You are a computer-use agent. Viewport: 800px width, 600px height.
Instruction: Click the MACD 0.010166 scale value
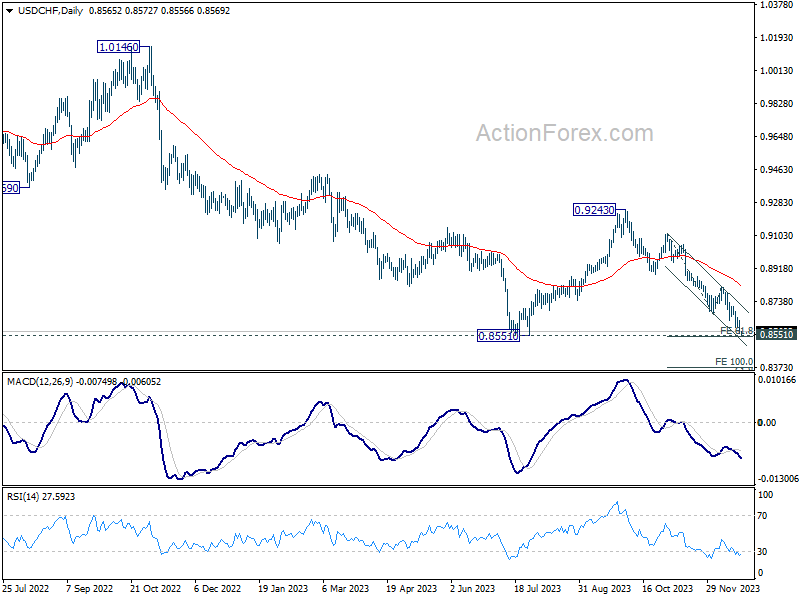(x=777, y=380)
